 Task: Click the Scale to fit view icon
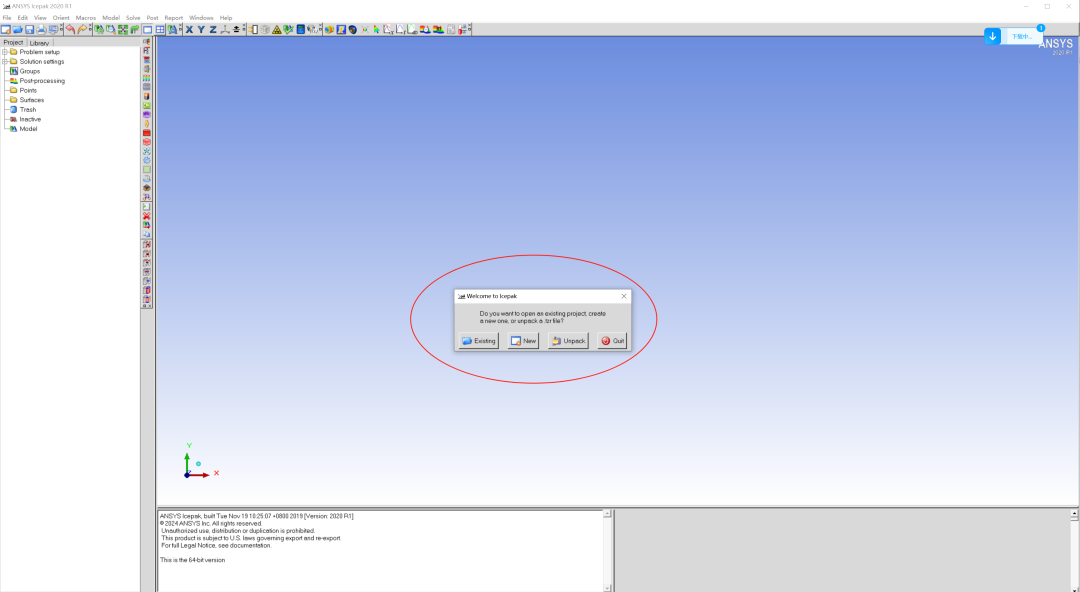click(123, 30)
